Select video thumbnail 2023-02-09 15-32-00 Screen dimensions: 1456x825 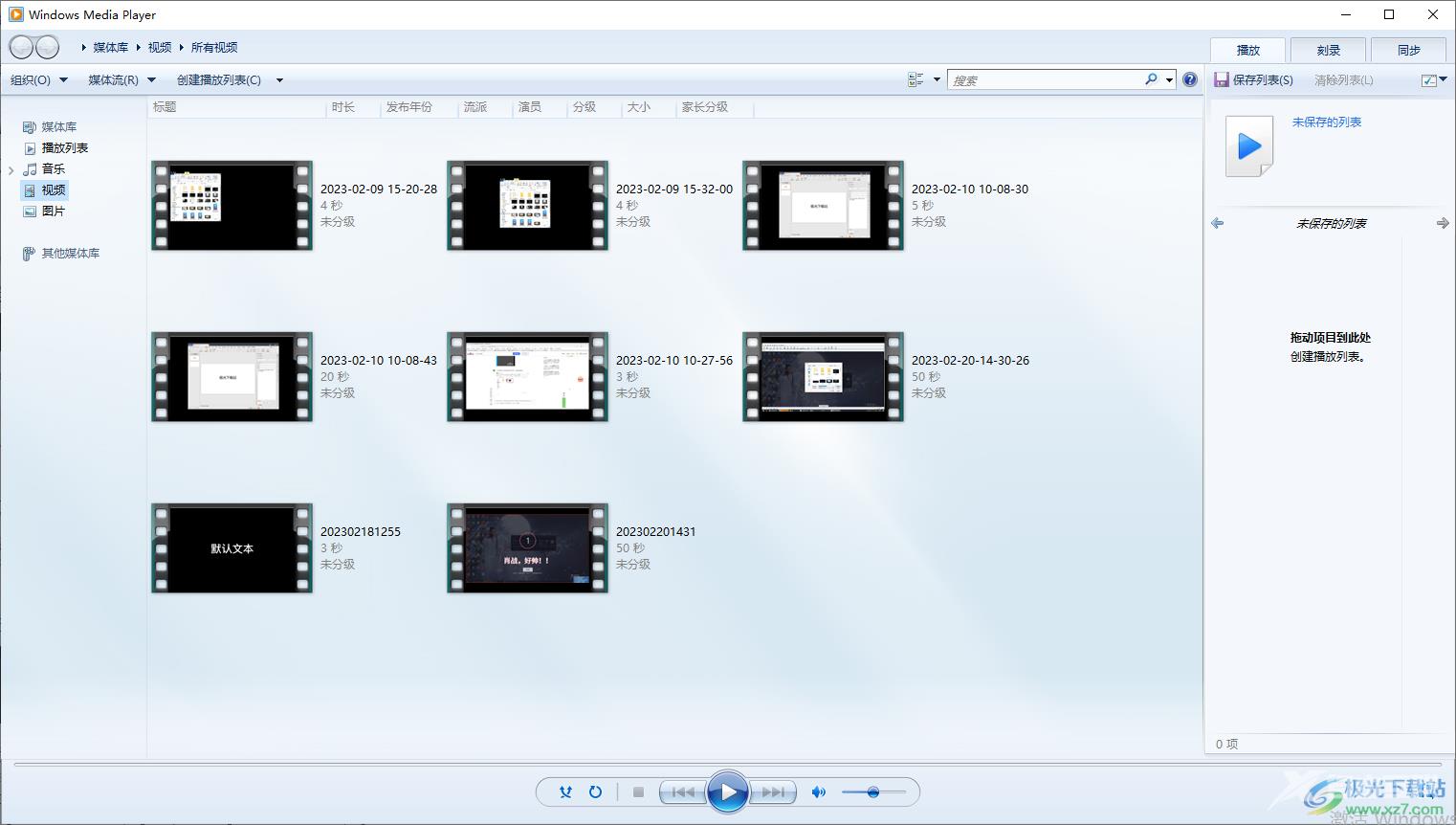click(x=528, y=205)
